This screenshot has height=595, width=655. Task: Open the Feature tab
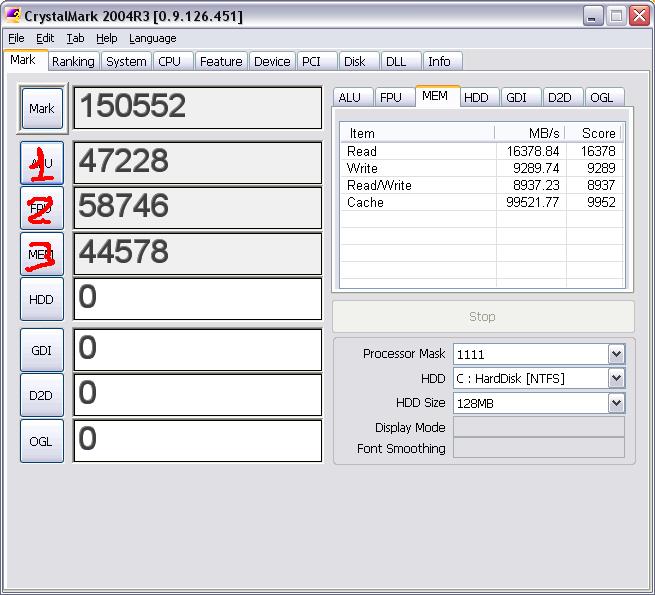coord(221,61)
